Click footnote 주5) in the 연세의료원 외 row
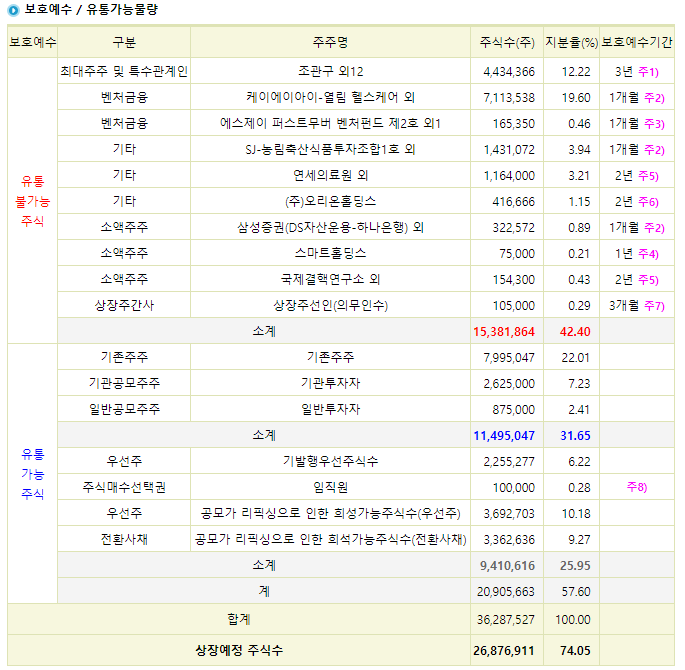This screenshot has width=685, height=670. [x=648, y=176]
